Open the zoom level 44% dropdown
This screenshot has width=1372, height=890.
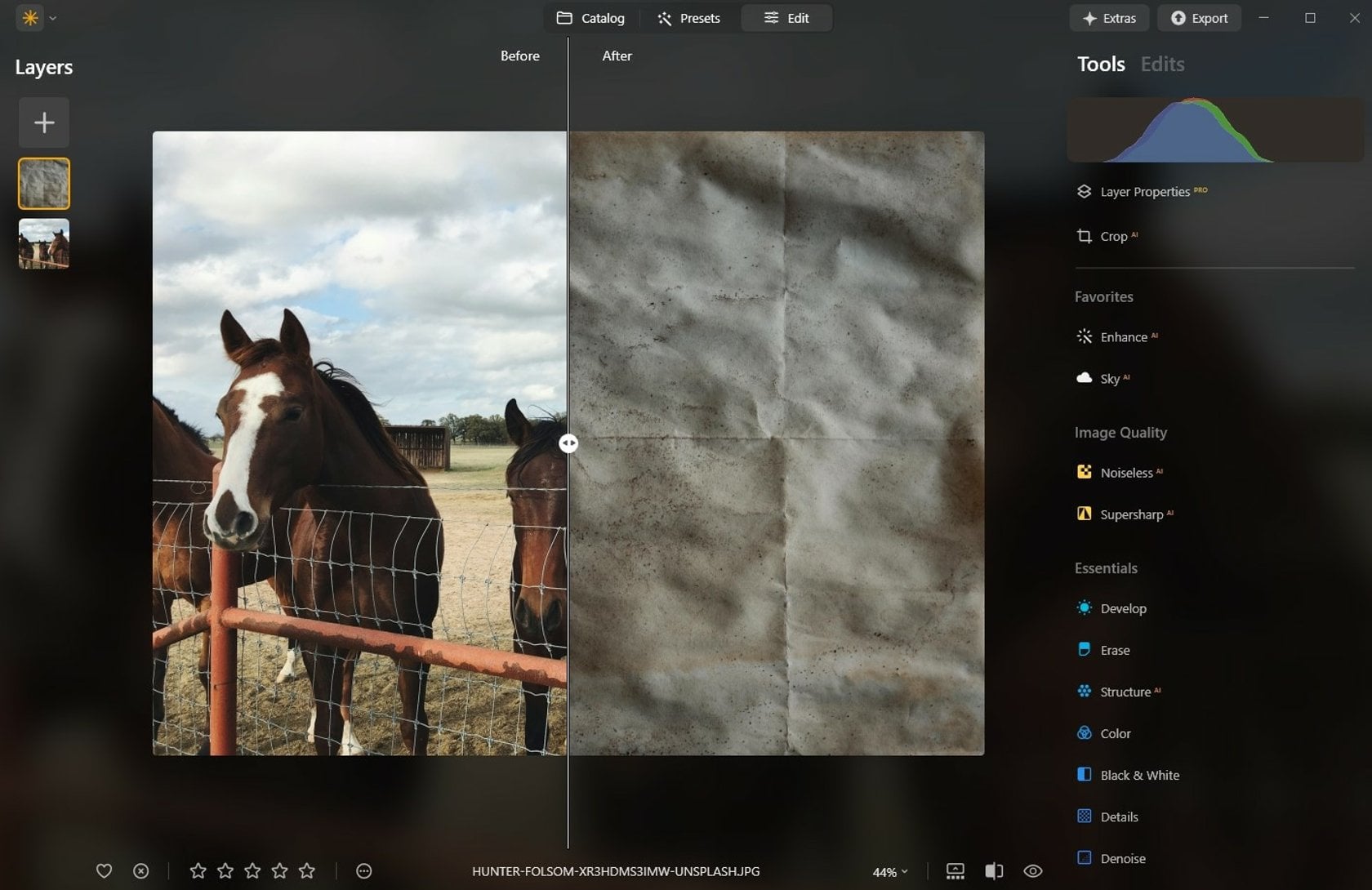(x=889, y=871)
